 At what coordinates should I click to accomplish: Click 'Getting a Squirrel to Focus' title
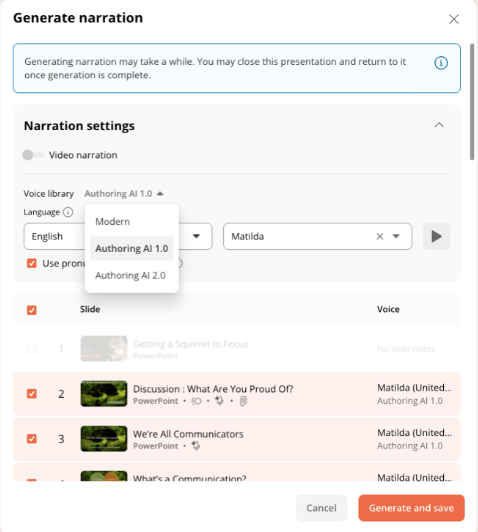point(191,344)
